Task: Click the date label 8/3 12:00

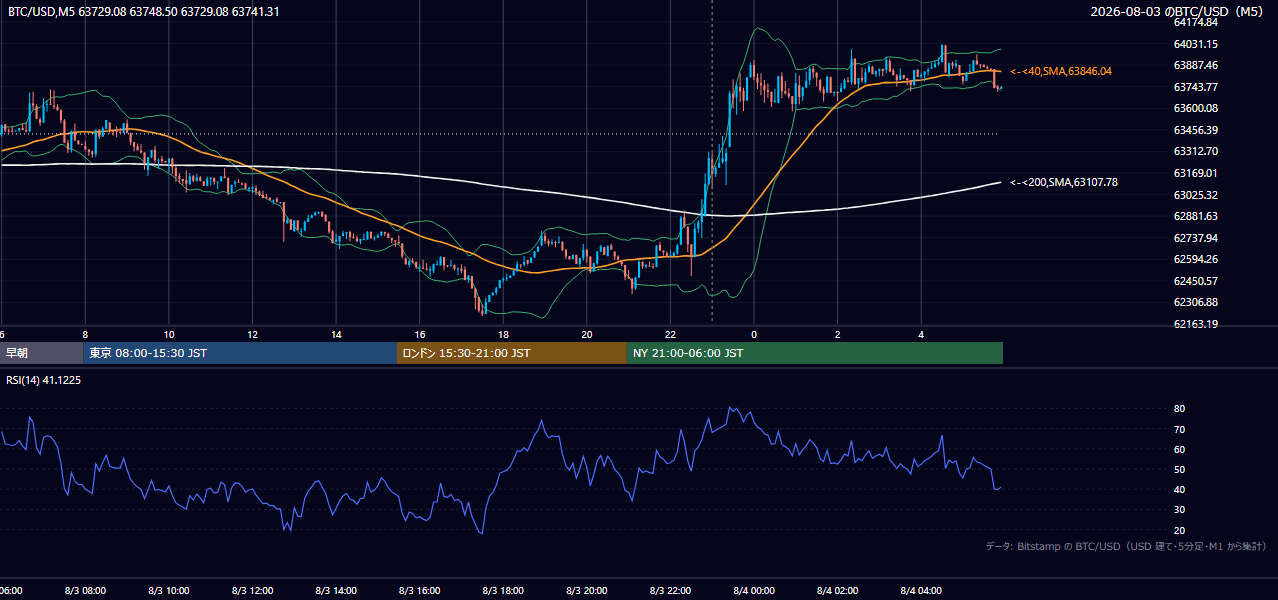Action: click(252, 591)
